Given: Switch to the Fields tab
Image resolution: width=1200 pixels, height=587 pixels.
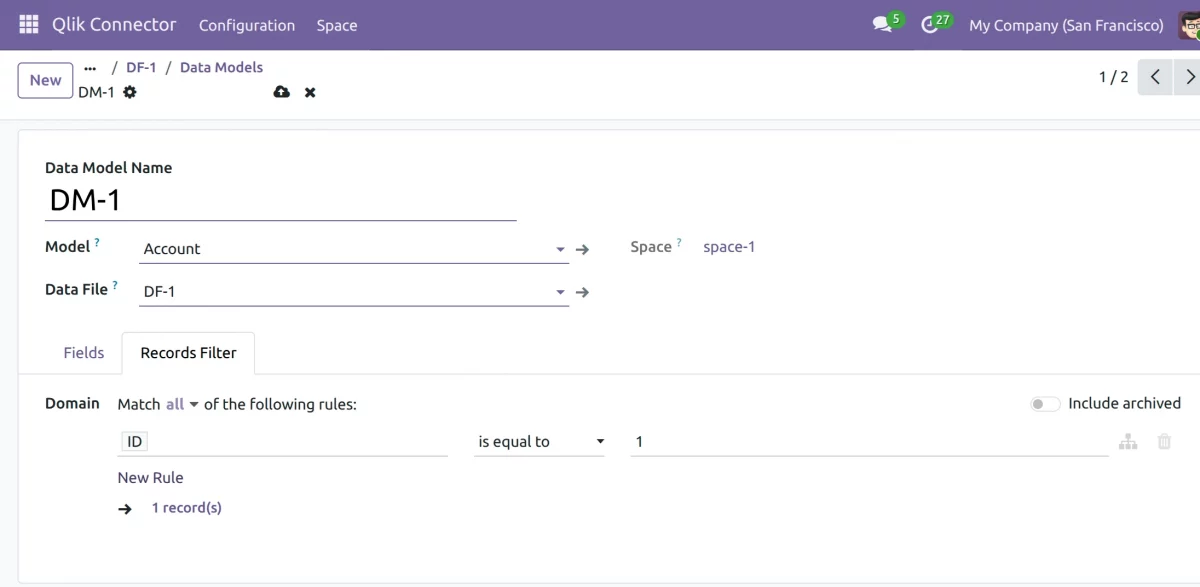Looking at the screenshot, I should 84,353.
